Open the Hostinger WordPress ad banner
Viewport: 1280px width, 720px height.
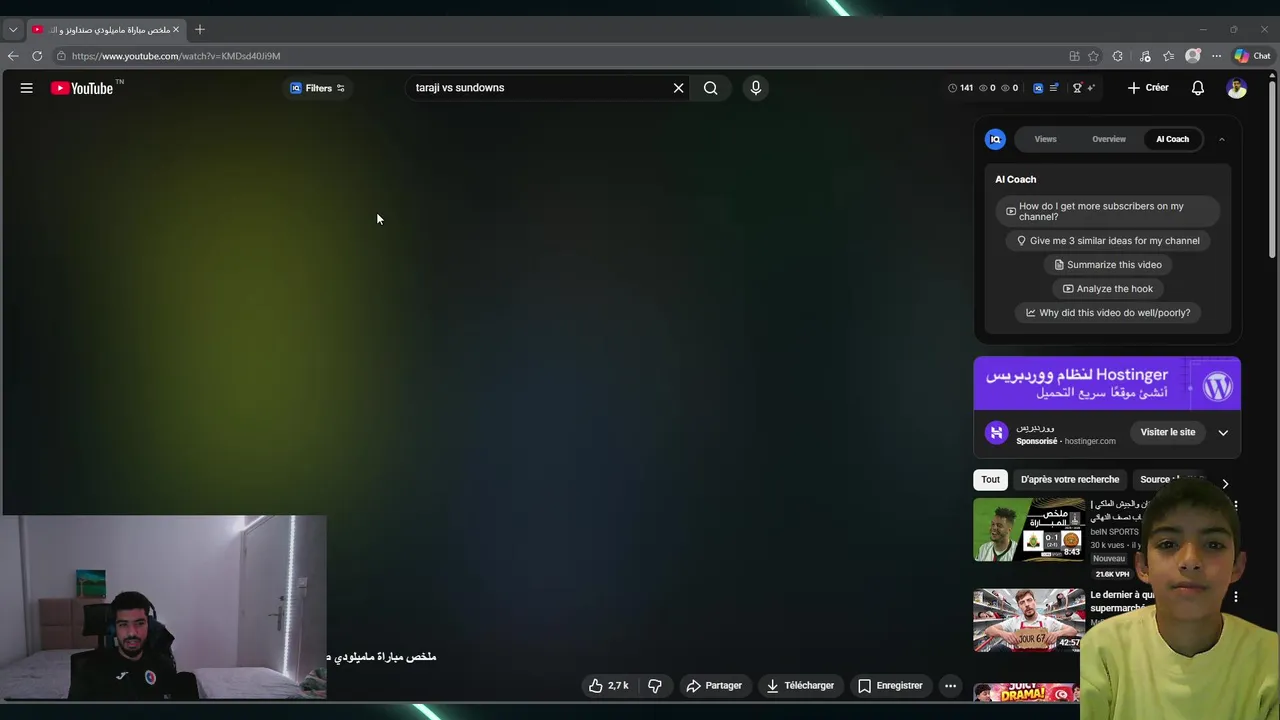(1107, 383)
